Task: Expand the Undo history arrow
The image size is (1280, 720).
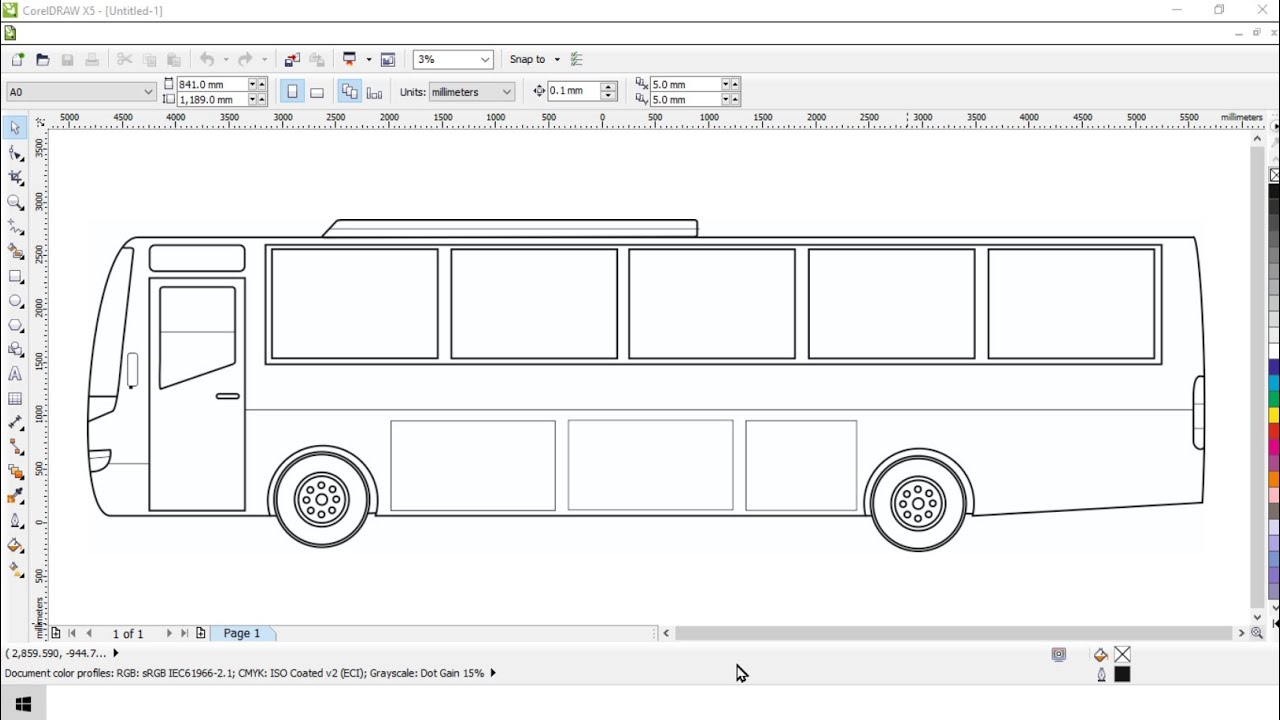Action: [x=226, y=60]
